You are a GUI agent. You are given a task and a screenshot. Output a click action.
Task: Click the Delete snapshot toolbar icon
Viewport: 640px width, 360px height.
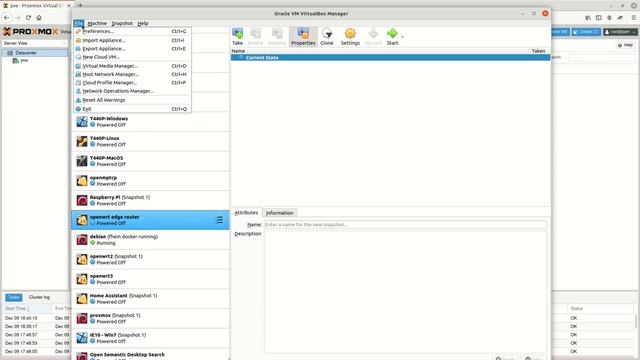click(x=256, y=36)
